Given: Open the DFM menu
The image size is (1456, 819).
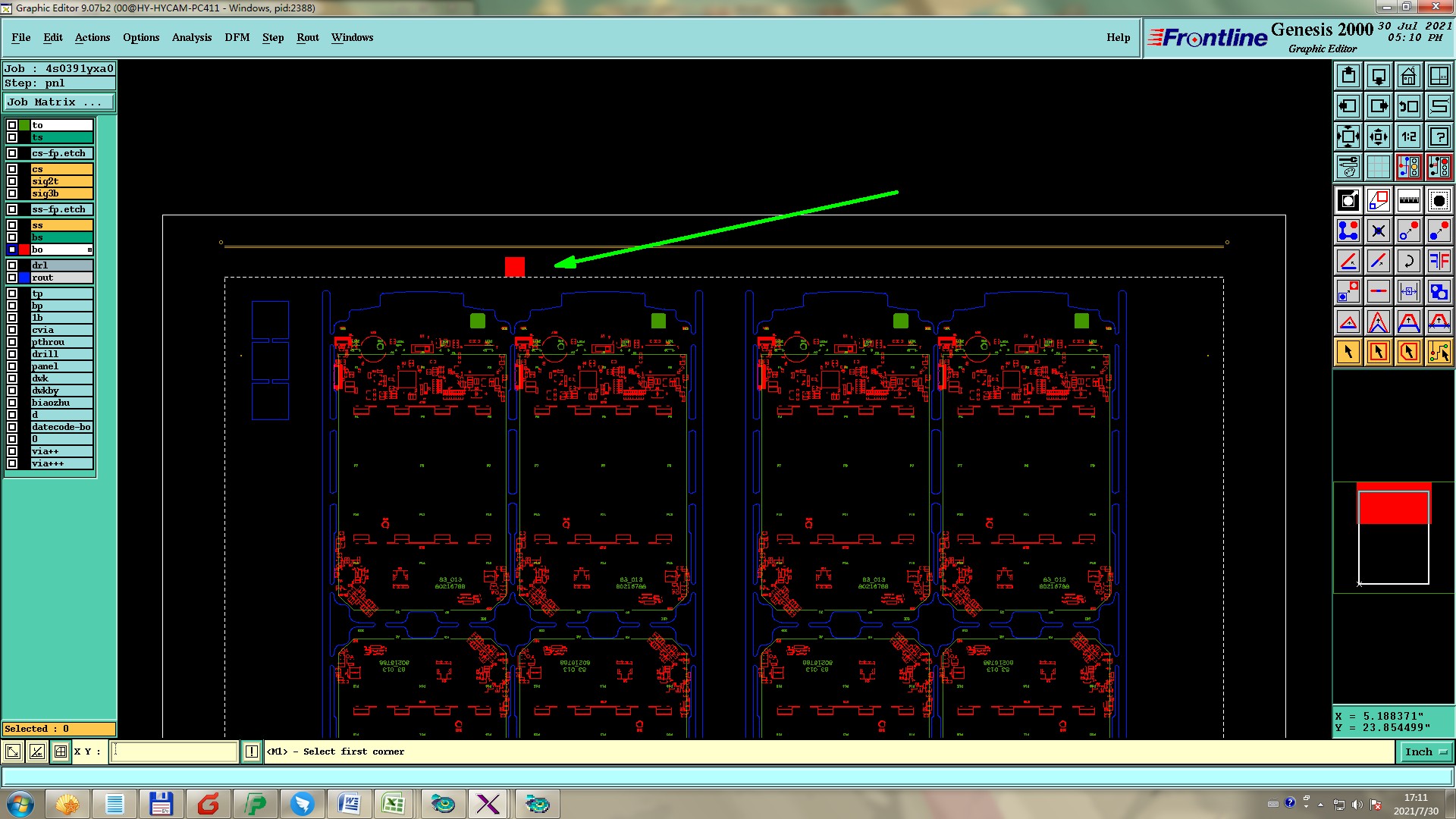Looking at the screenshot, I should [237, 37].
